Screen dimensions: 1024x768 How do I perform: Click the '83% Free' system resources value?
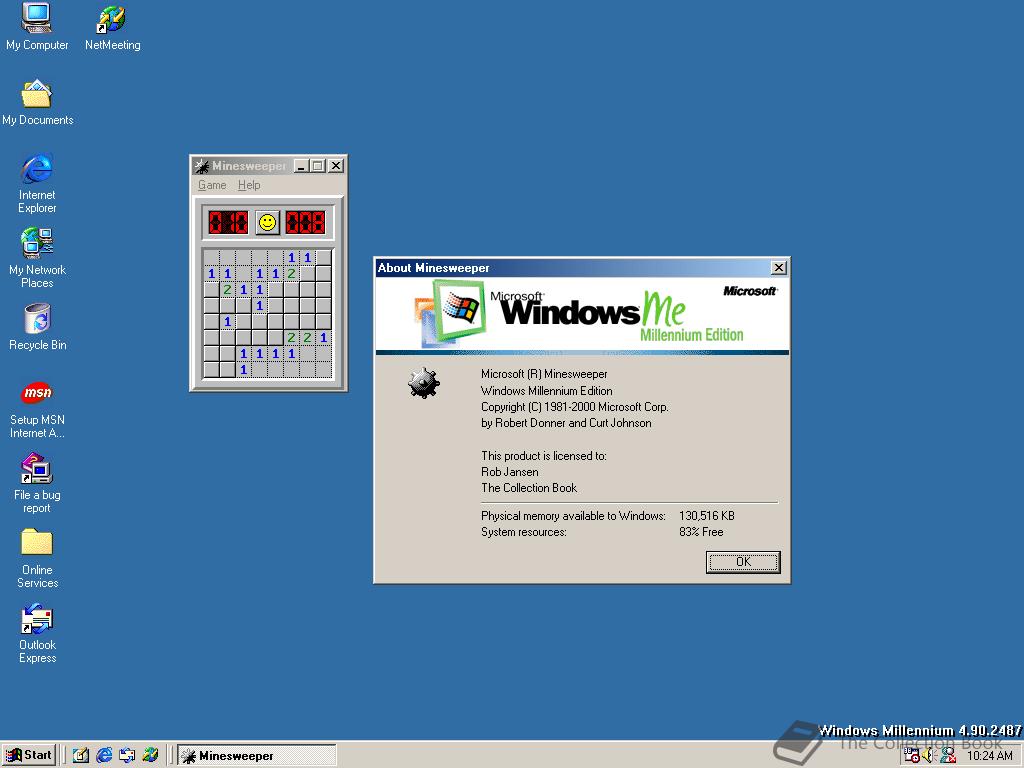701,532
